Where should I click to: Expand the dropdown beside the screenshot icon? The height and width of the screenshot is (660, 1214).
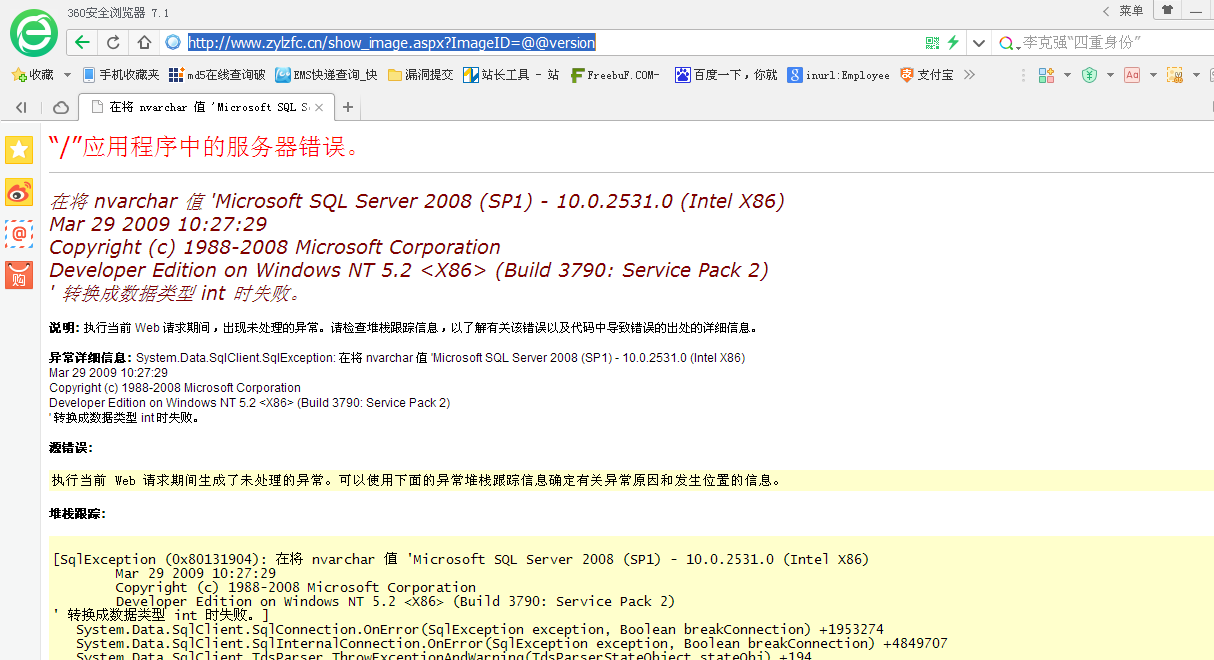tap(1196, 75)
